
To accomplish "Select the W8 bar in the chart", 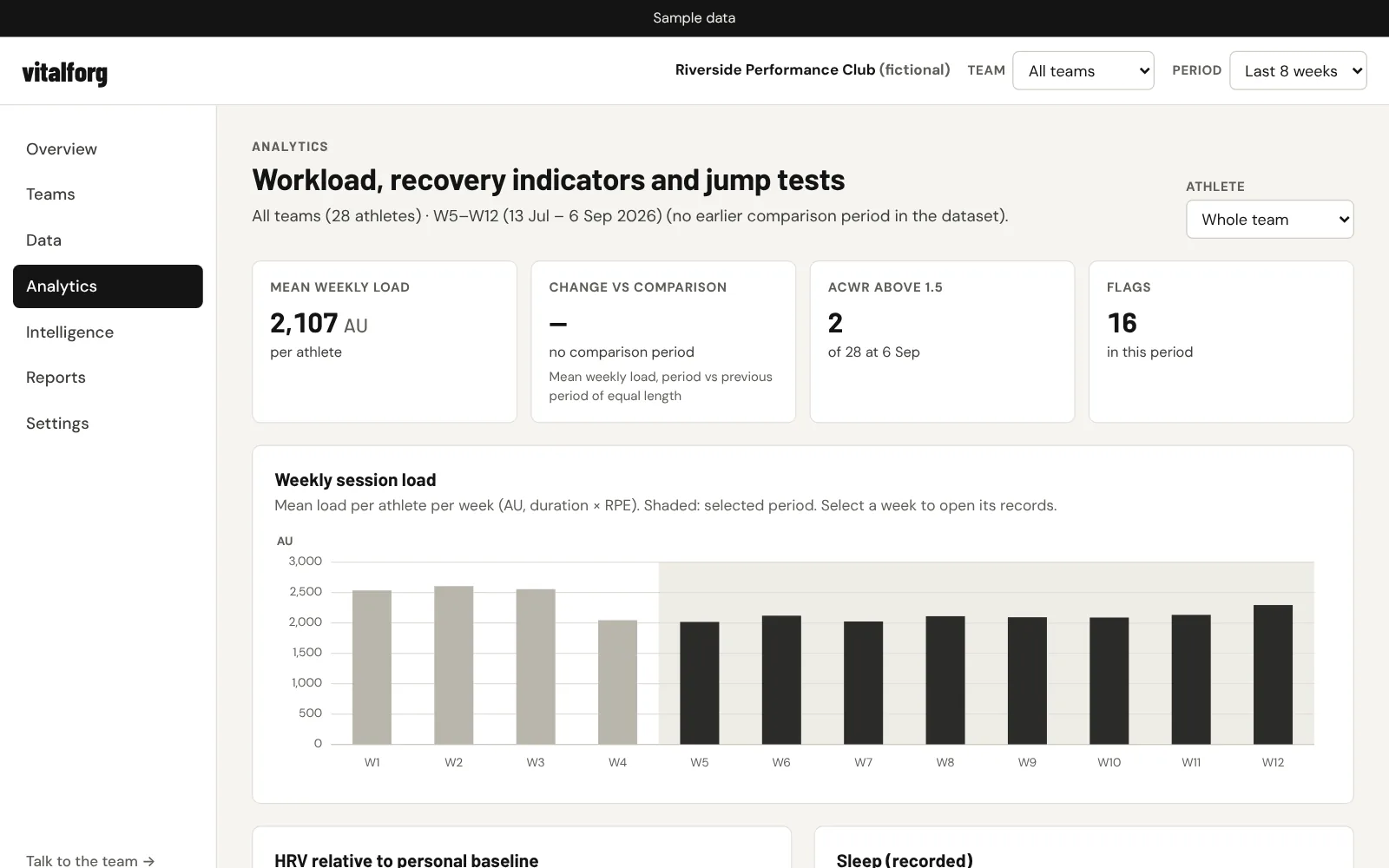I will (x=945, y=681).
